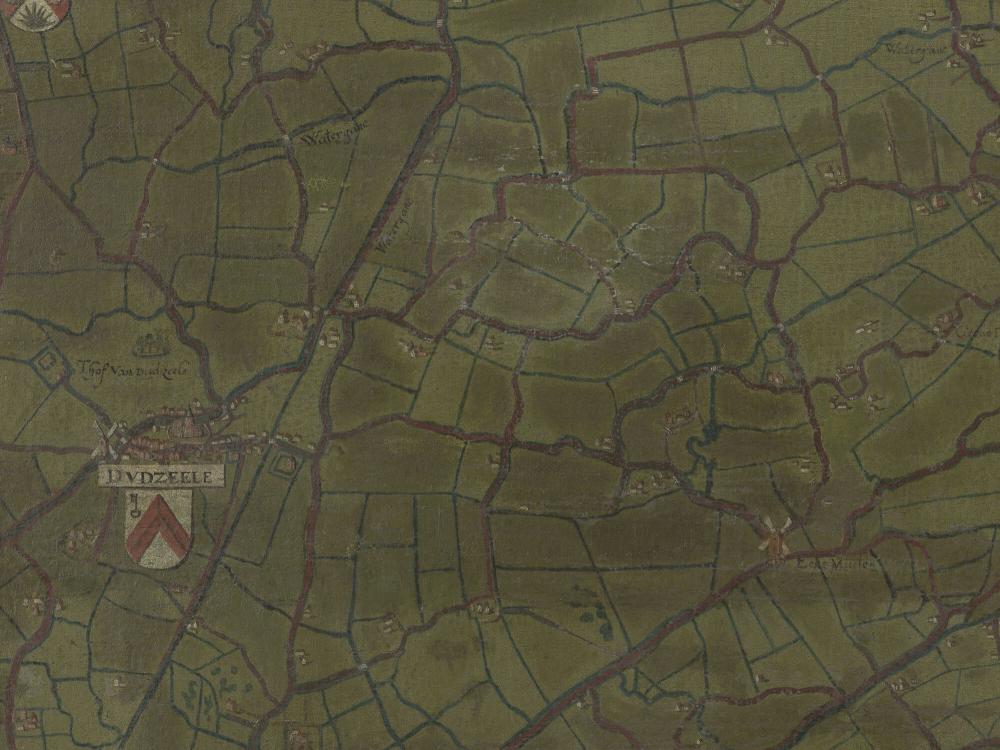Select the windmill beside Dudzeele village
Screen dimensions: 1000x750
(107, 438)
